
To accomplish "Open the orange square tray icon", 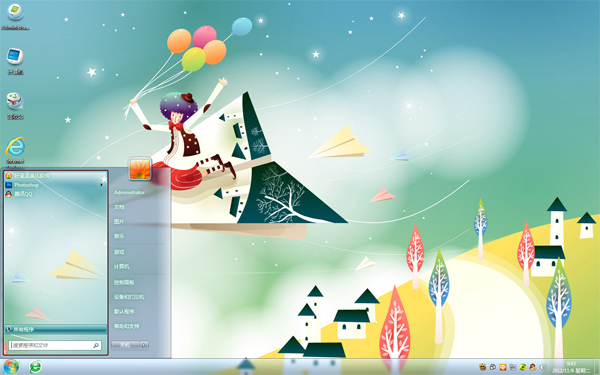I will pos(502,367).
